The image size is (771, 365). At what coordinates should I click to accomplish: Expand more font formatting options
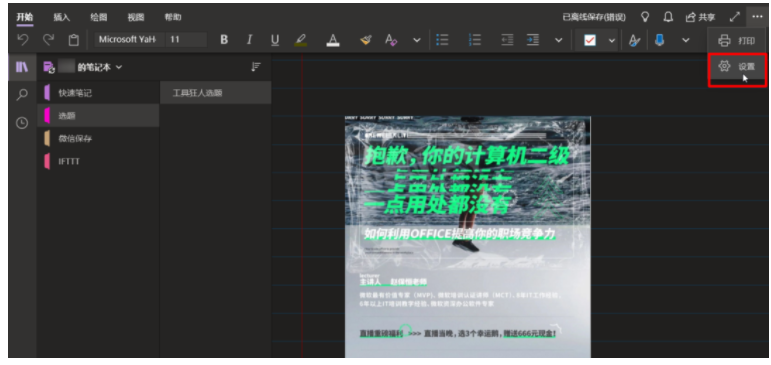(417, 40)
